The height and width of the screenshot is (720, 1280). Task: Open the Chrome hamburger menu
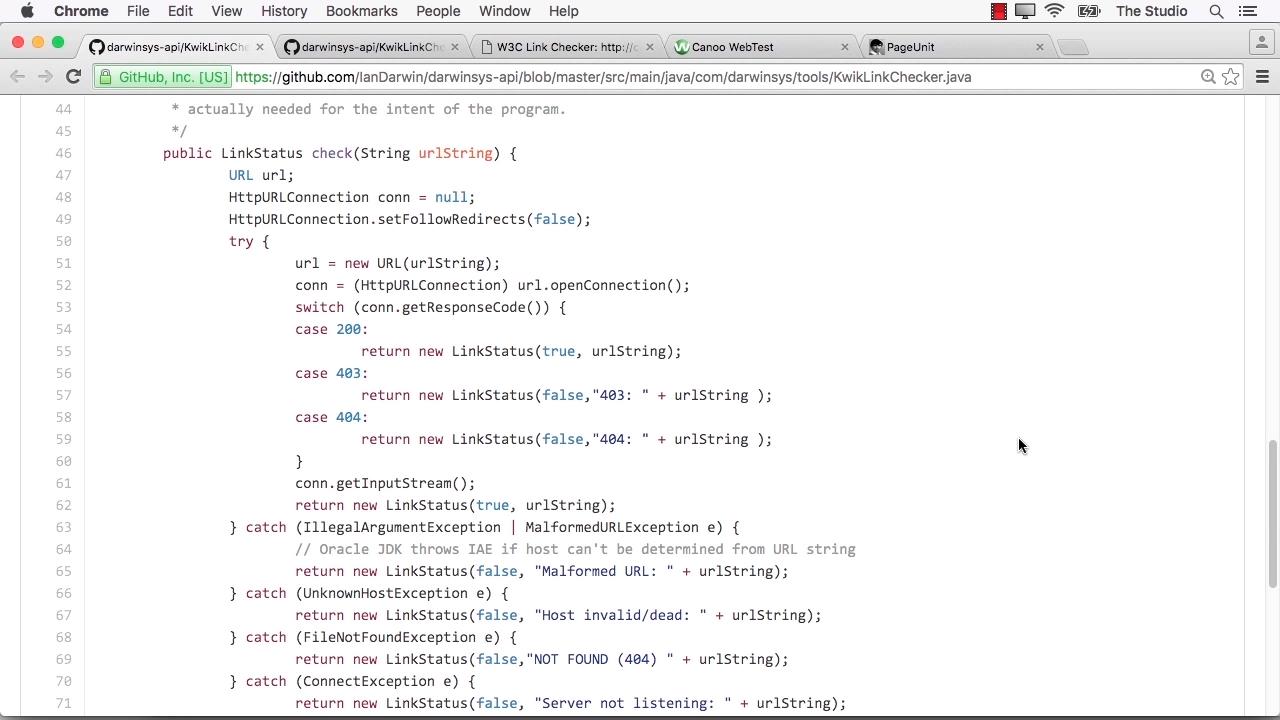click(x=1262, y=77)
